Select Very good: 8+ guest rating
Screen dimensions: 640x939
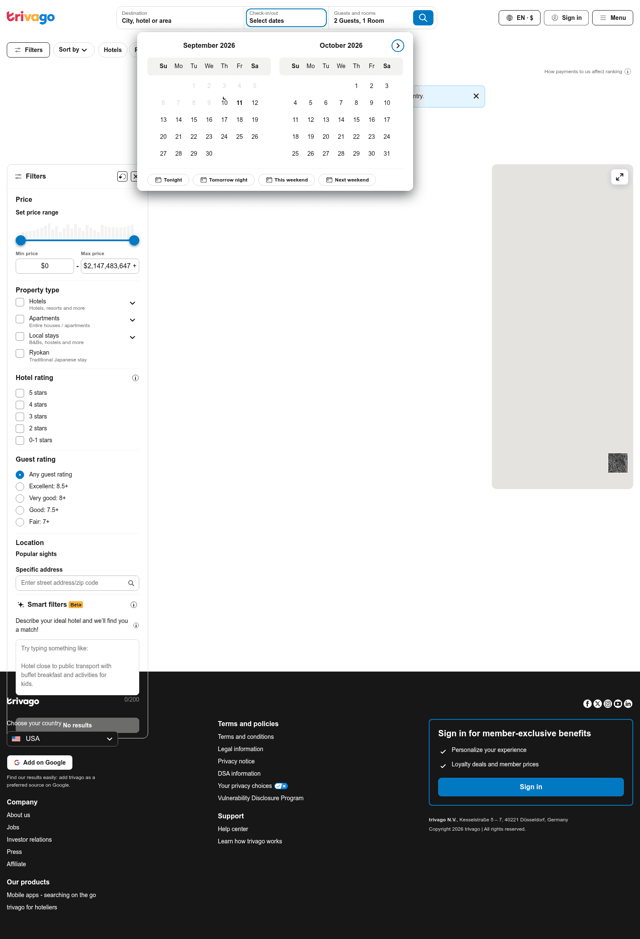point(20,498)
